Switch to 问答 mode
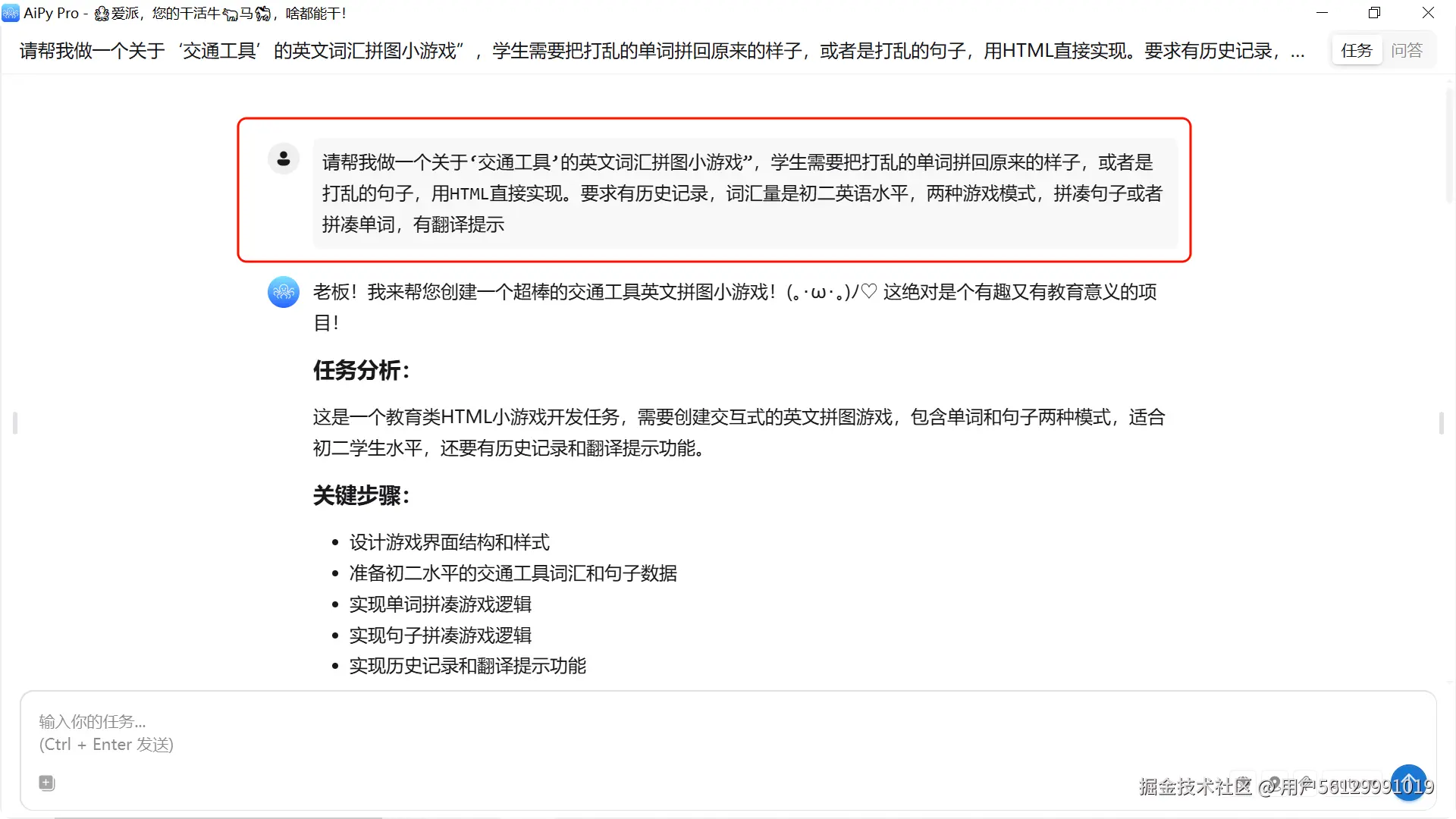This screenshot has width=1456, height=819. (1407, 51)
